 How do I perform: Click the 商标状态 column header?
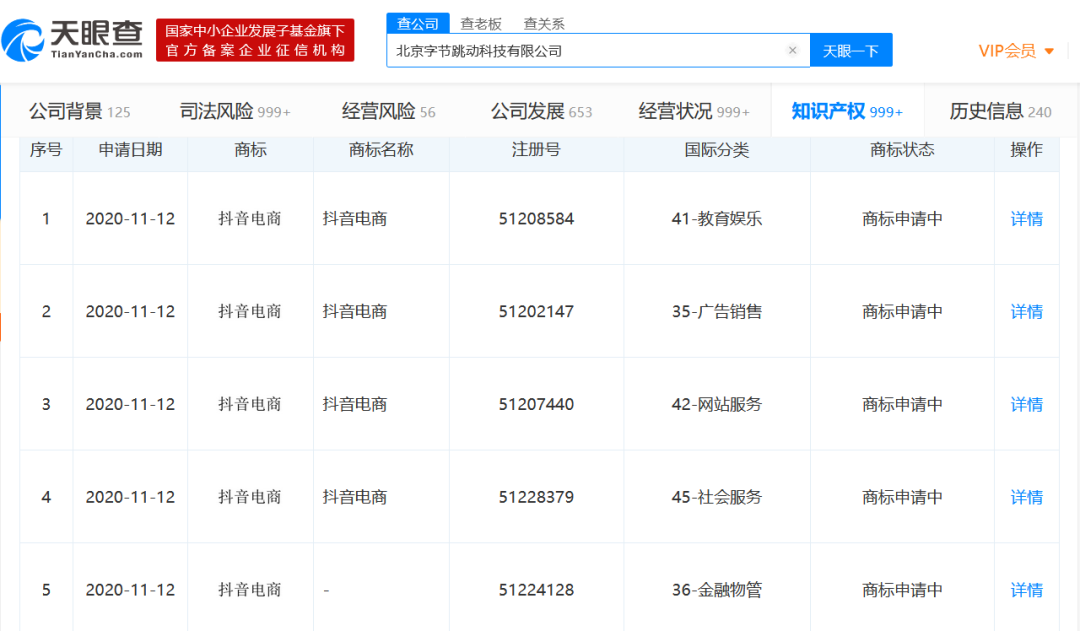click(x=902, y=149)
